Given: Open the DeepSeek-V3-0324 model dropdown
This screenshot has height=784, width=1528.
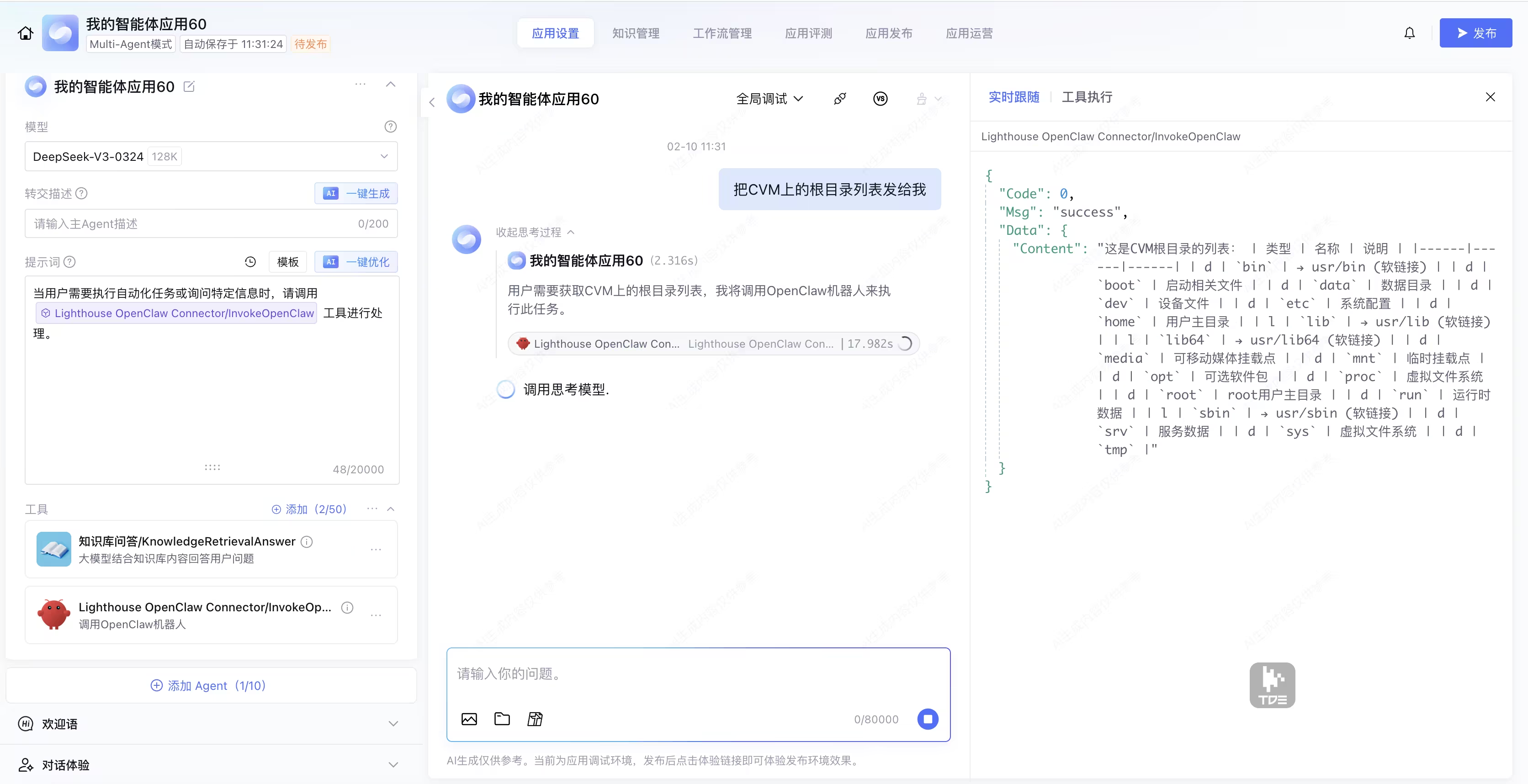Looking at the screenshot, I should click(x=211, y=157).
